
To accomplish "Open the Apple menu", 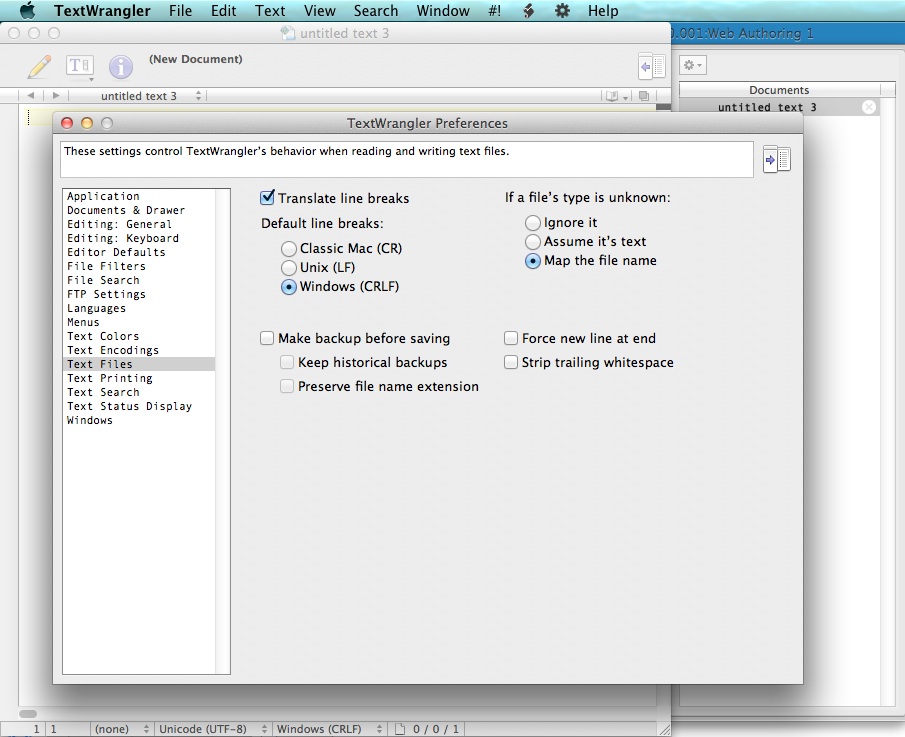I will [x=27, y=10].
